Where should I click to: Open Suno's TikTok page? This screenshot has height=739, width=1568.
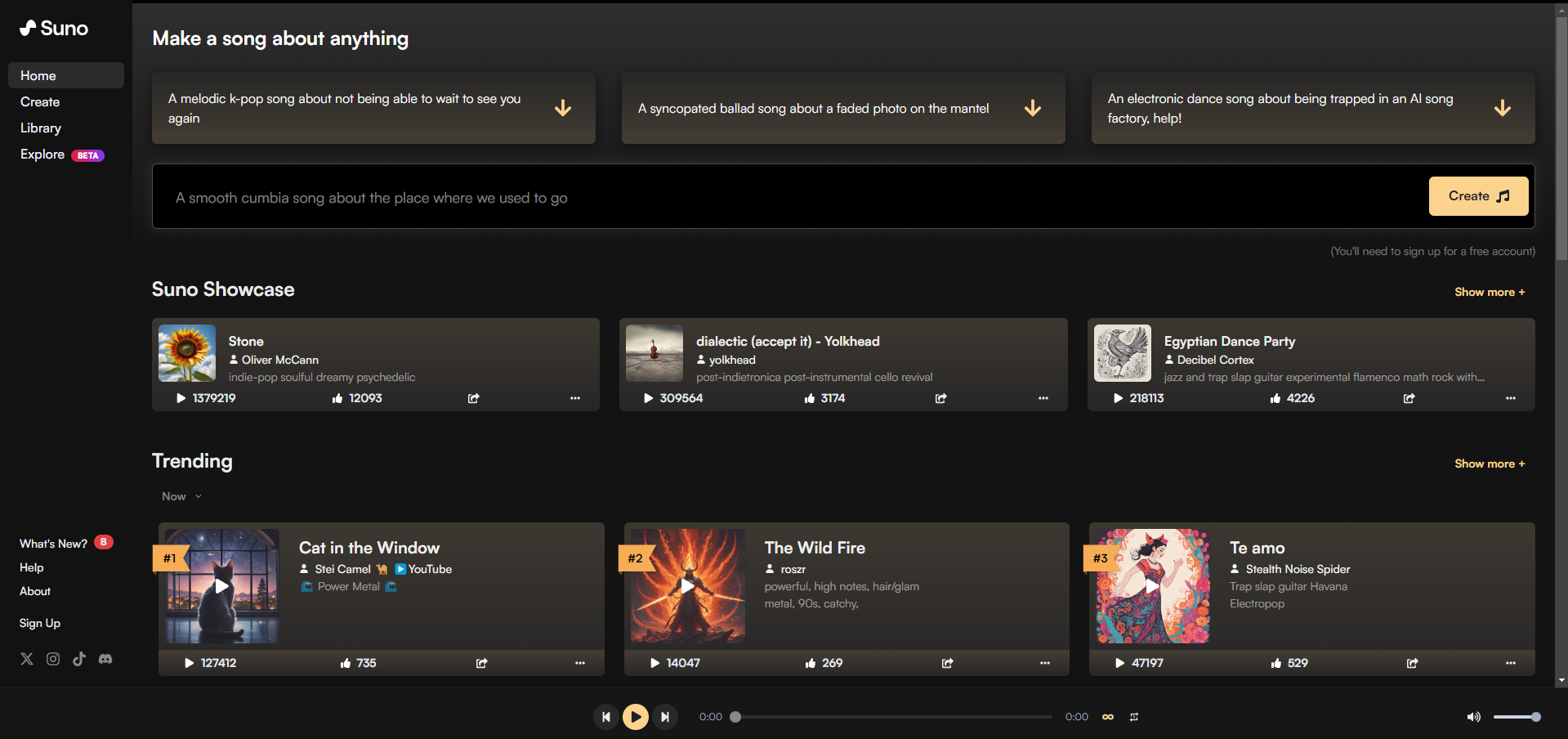79,659
